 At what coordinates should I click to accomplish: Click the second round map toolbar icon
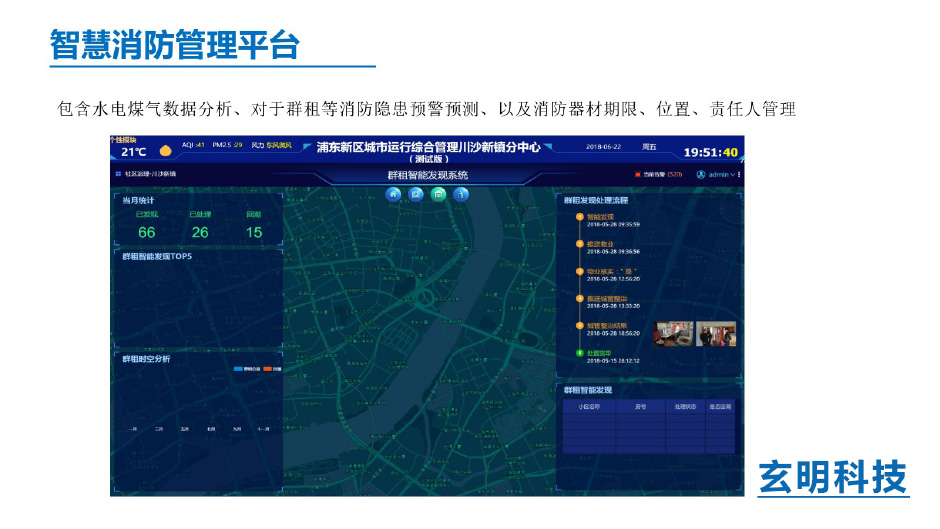416,194
